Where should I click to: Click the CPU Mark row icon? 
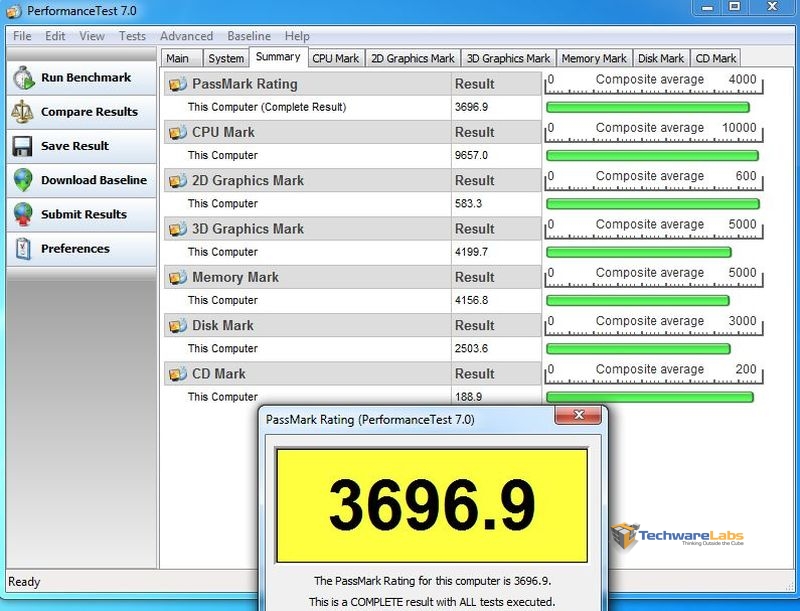[178, 133]
